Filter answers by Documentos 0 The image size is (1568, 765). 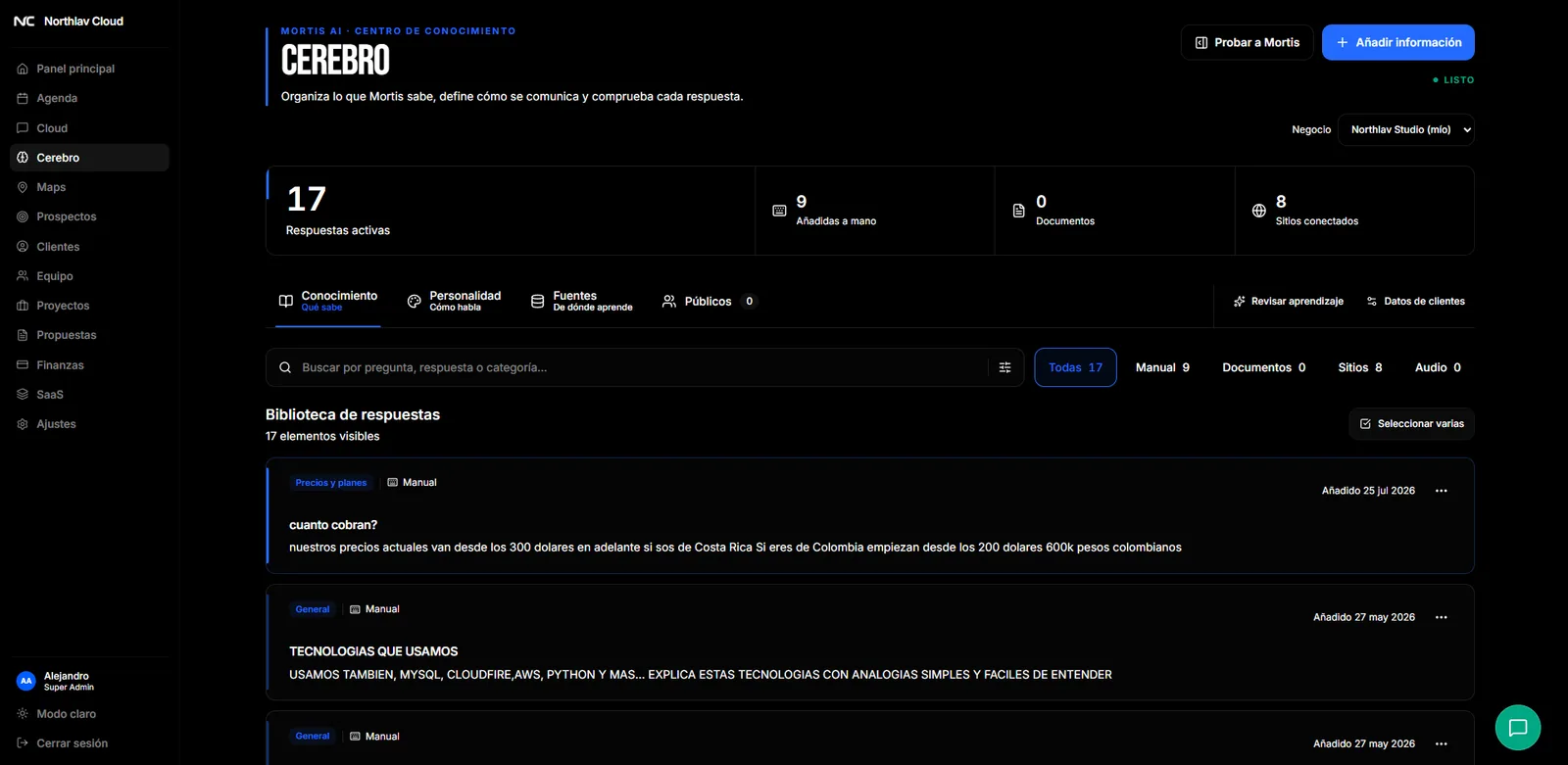coord(1263,367)
